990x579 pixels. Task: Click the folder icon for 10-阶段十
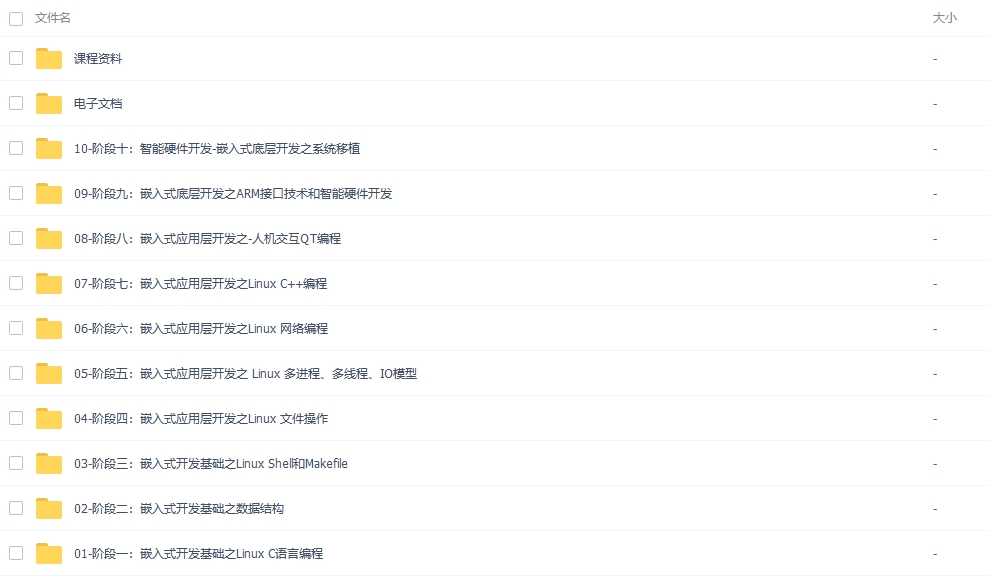click(49, 149)
